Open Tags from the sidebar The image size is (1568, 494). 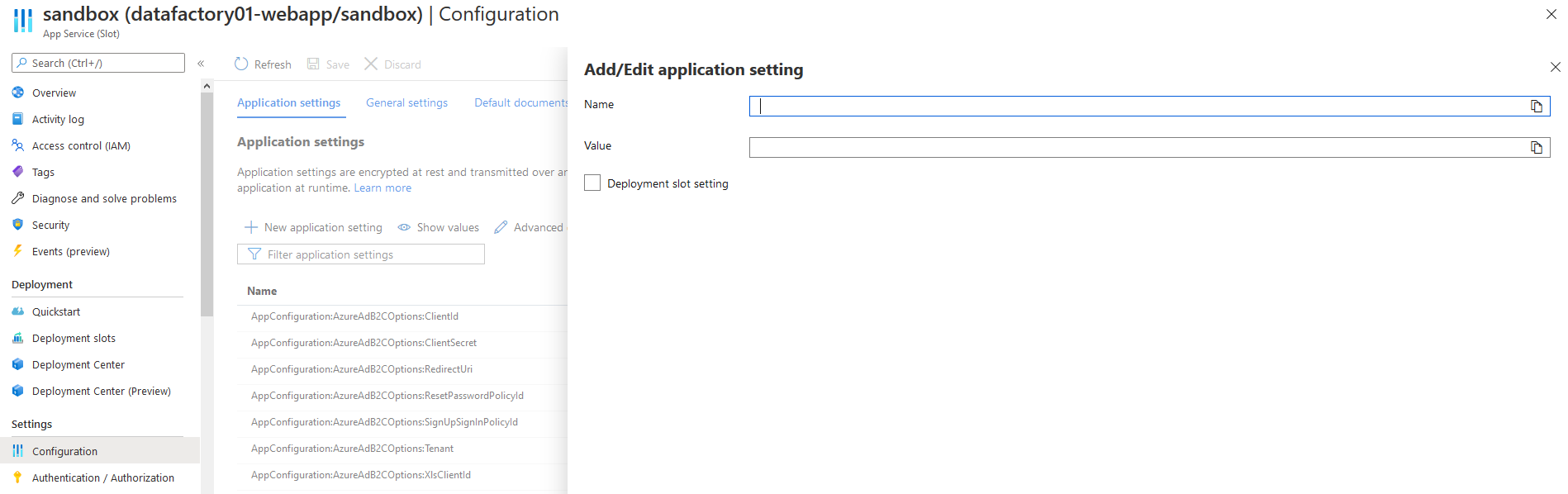[43, 173]
